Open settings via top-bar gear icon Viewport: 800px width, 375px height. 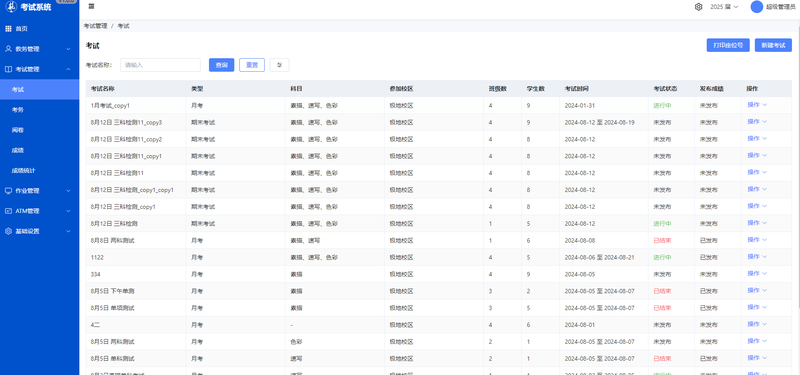(698, 7)
